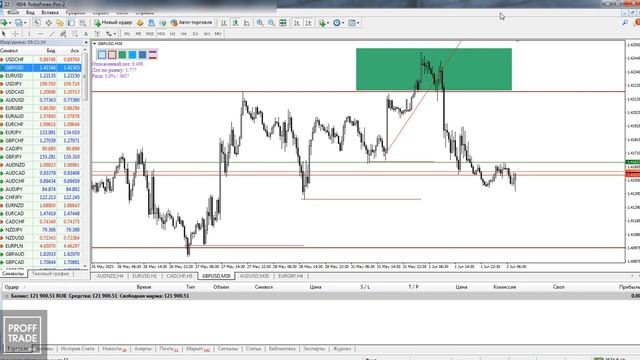640x360 pixels.
Task: Launch MetaEditor from the toolbar
Action: (140, 23)
